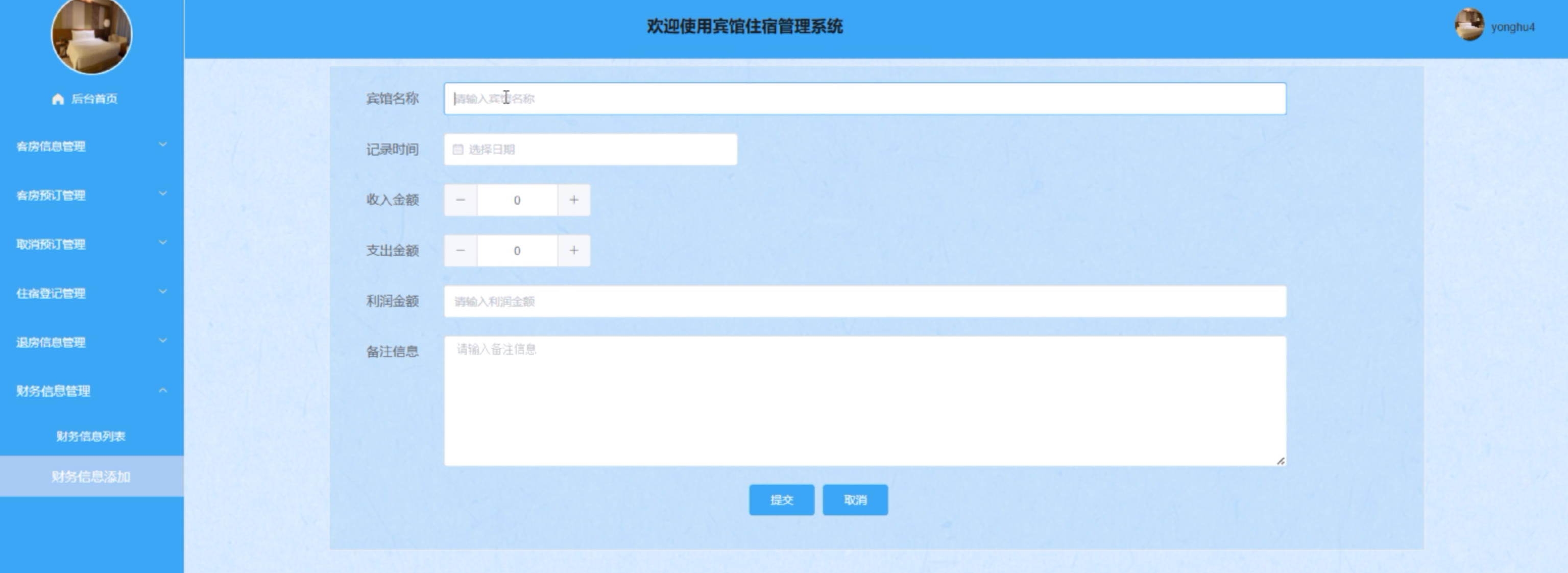
Task: Expand 取消预订管理 menu
Action: [x=91, y=244]
